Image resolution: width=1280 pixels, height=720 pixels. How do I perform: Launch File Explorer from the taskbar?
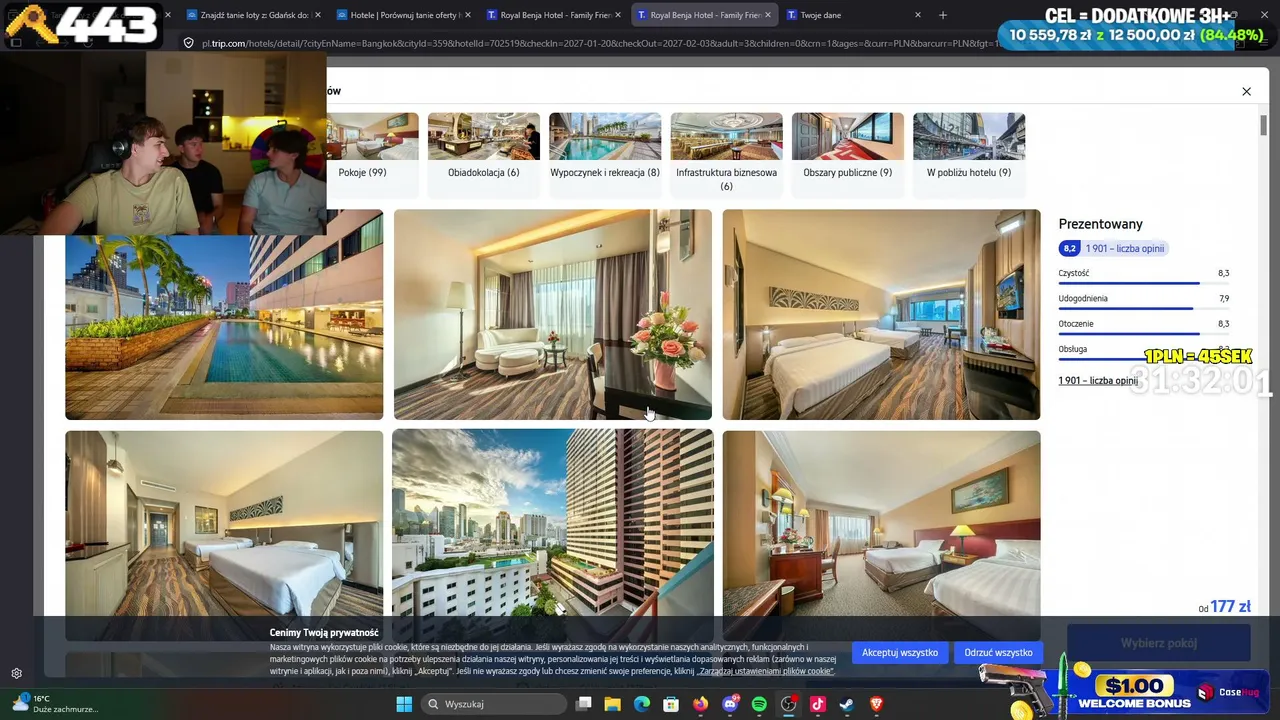click(613, 704)
